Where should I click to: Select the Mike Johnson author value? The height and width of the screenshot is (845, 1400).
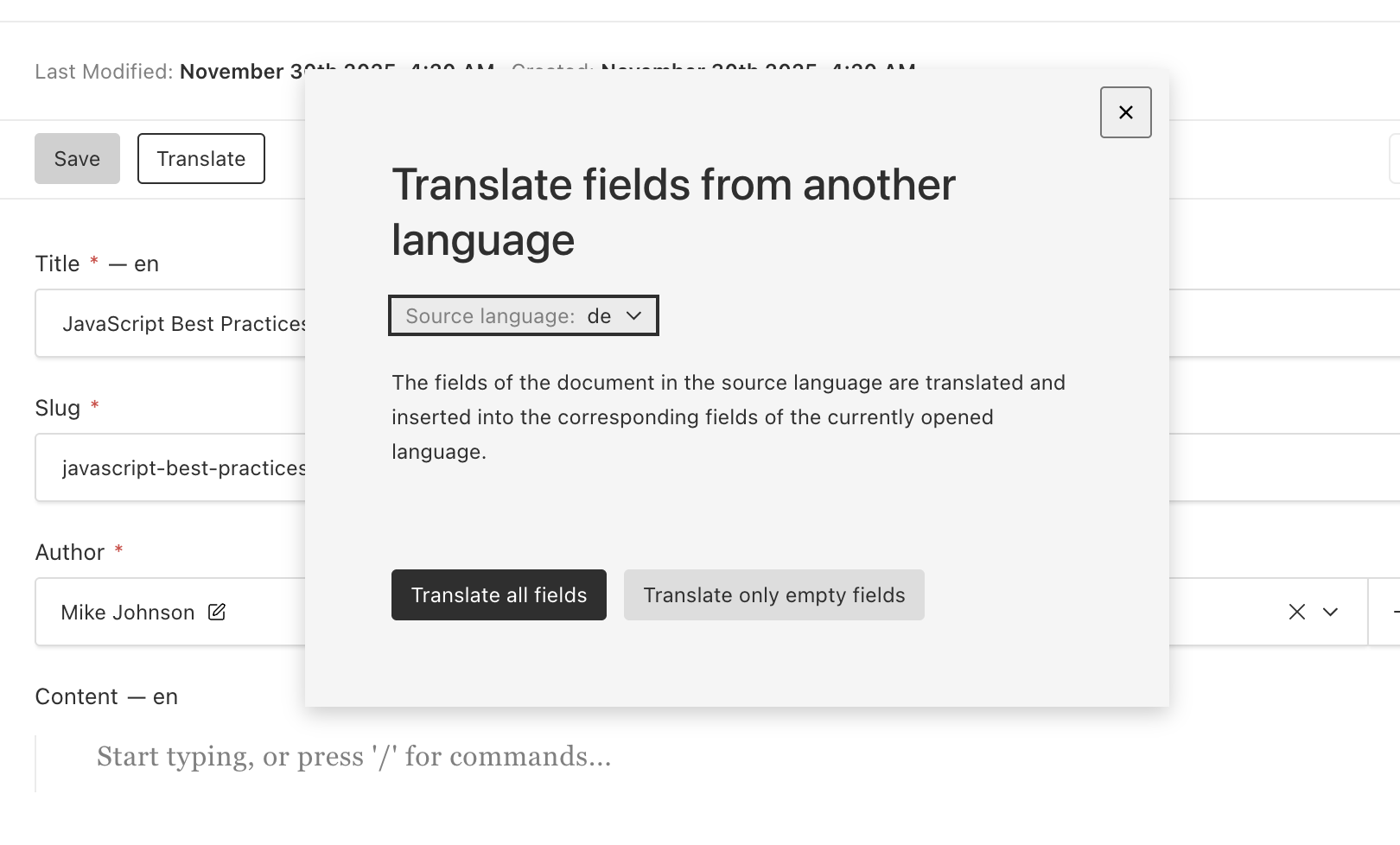[x=127, y=613]
